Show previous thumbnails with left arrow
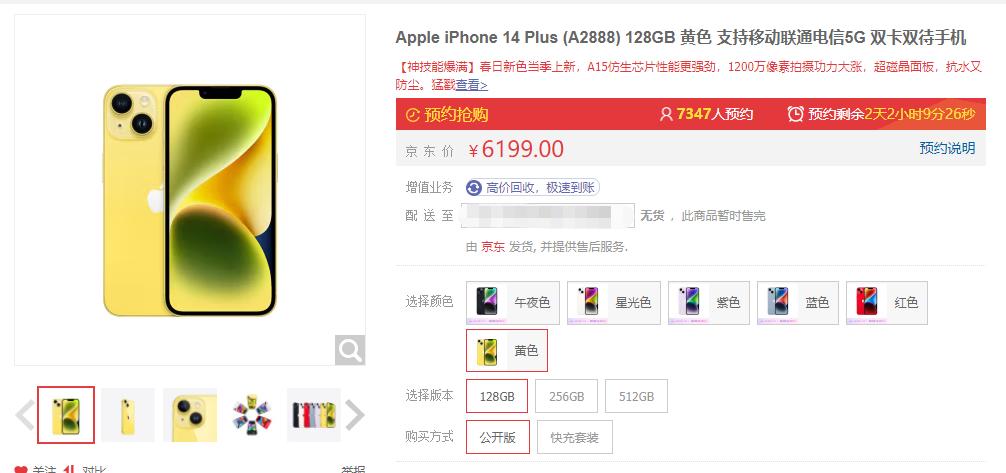 click(x=25, y=415)
